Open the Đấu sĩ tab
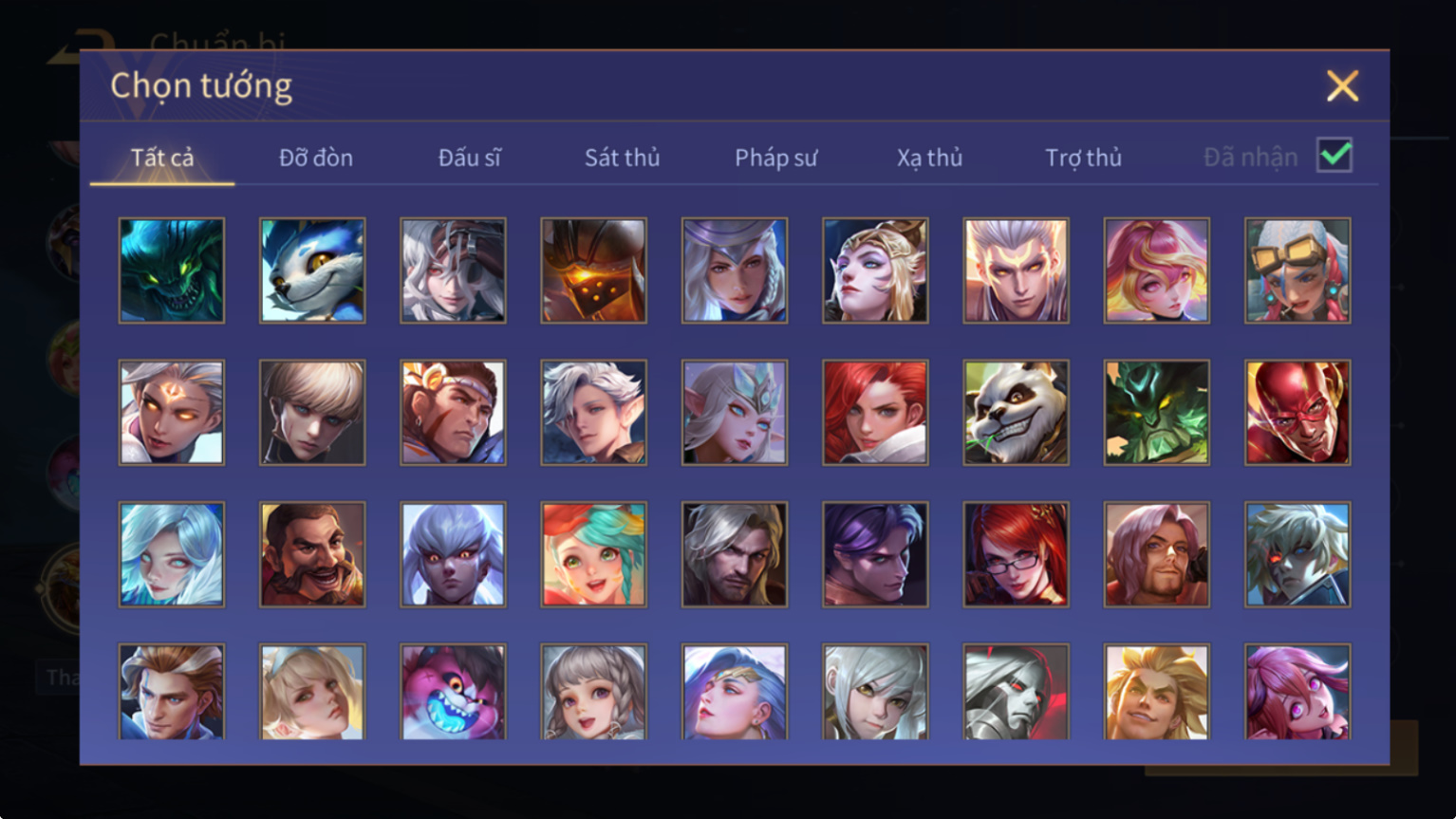Image resolution: width=1456 pixels, height=819 pixels. pos(469,158)
